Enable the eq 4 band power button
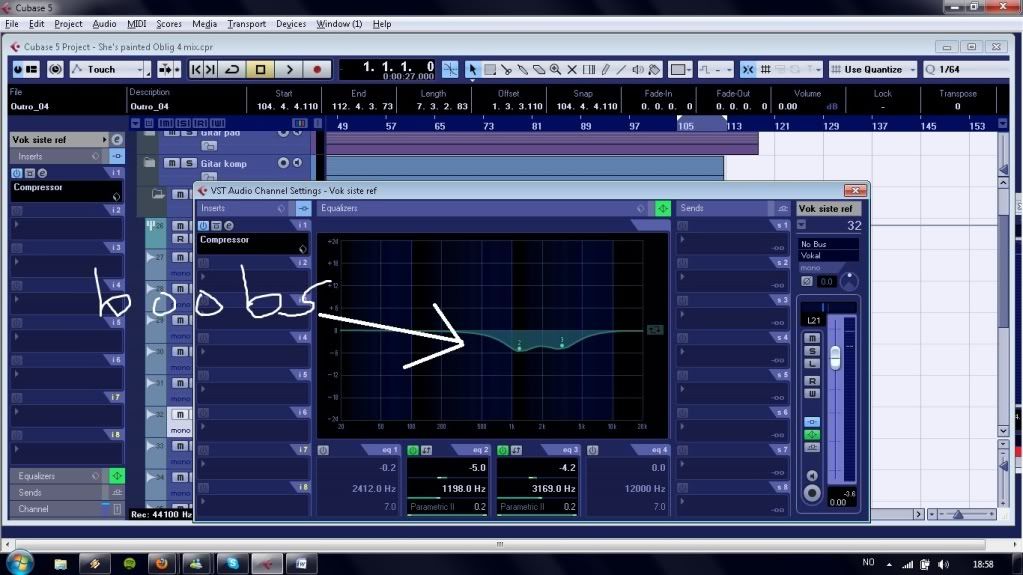 point(593,450)
